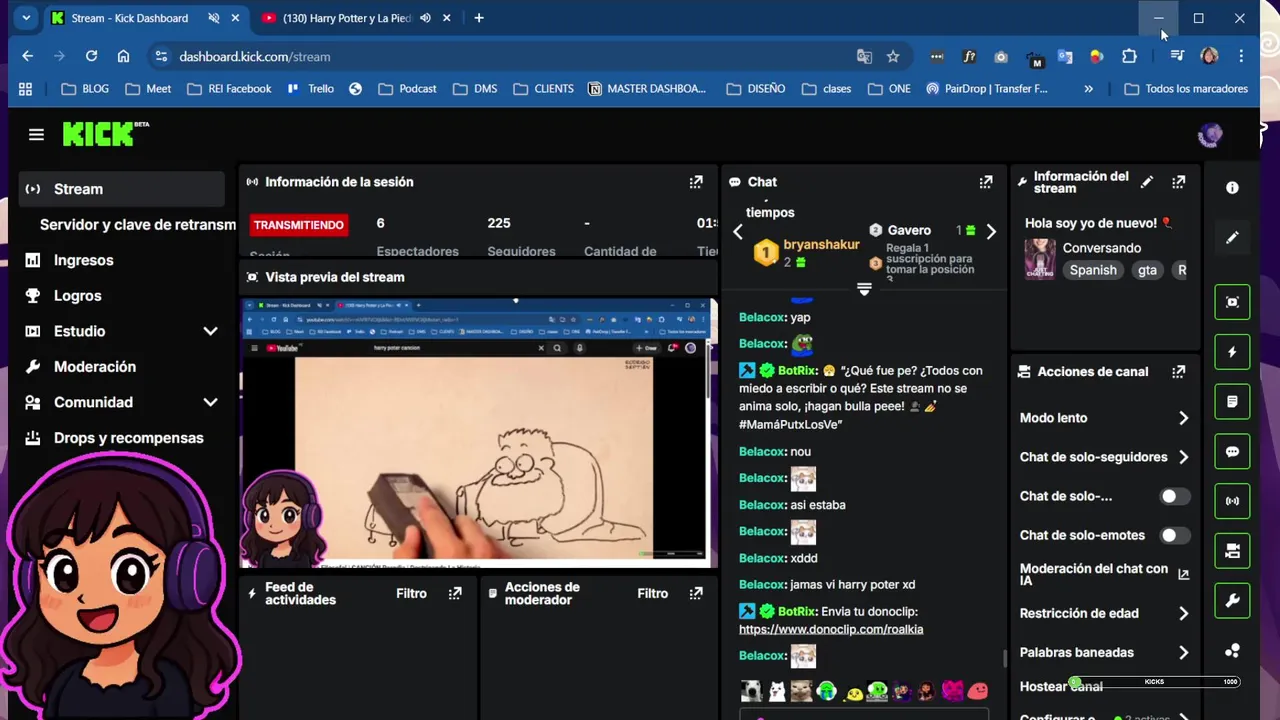
Task: Open the CLIENTS bookmark folder
Action: click(543, 89)
